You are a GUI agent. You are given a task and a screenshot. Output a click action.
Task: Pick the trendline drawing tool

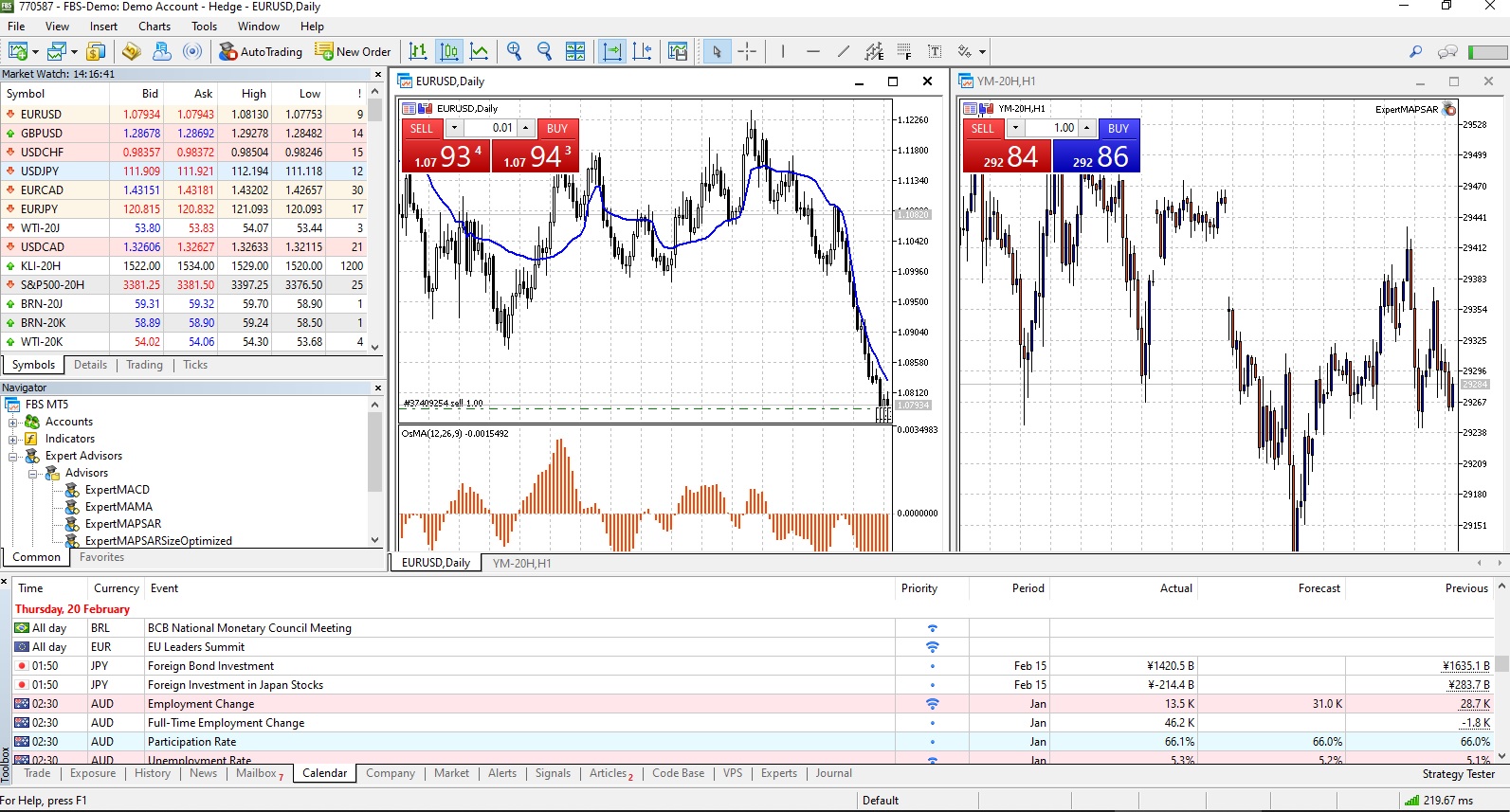[844, 51]
